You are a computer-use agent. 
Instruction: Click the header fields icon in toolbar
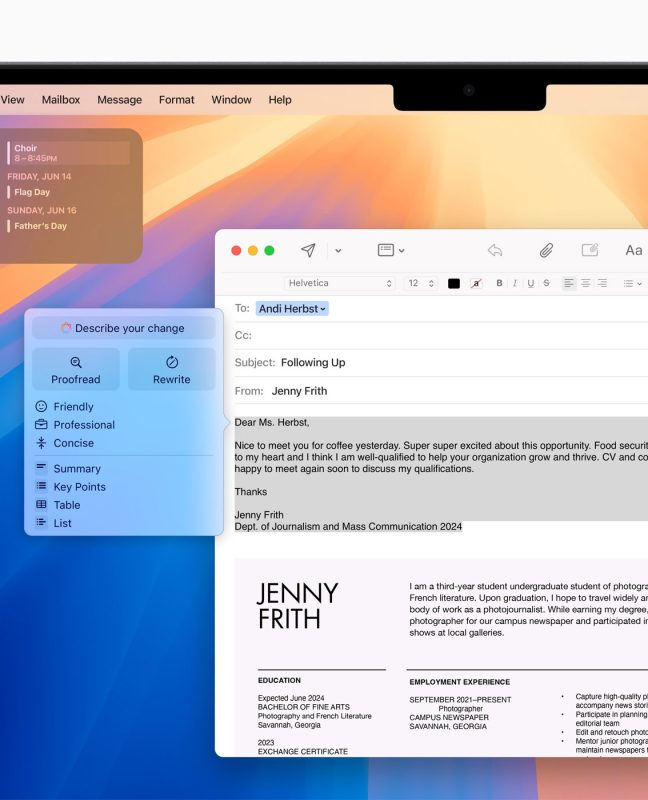pos(386,249)
